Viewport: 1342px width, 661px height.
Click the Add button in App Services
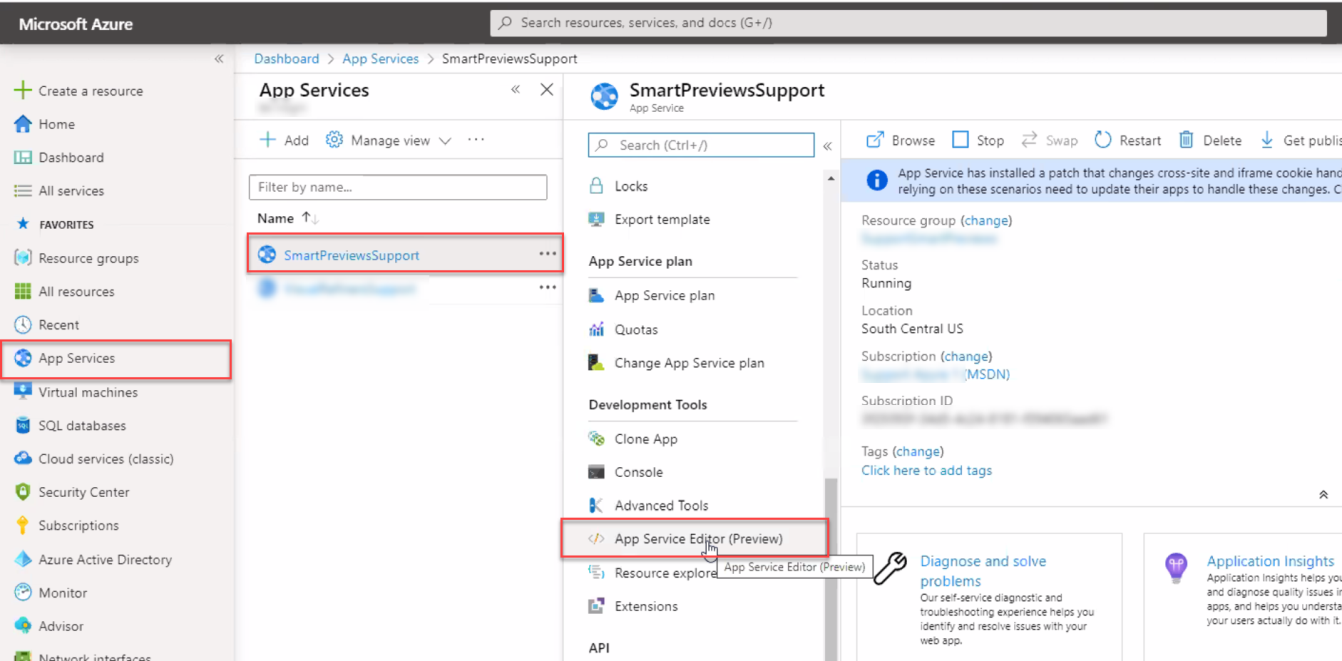point(284,141)
